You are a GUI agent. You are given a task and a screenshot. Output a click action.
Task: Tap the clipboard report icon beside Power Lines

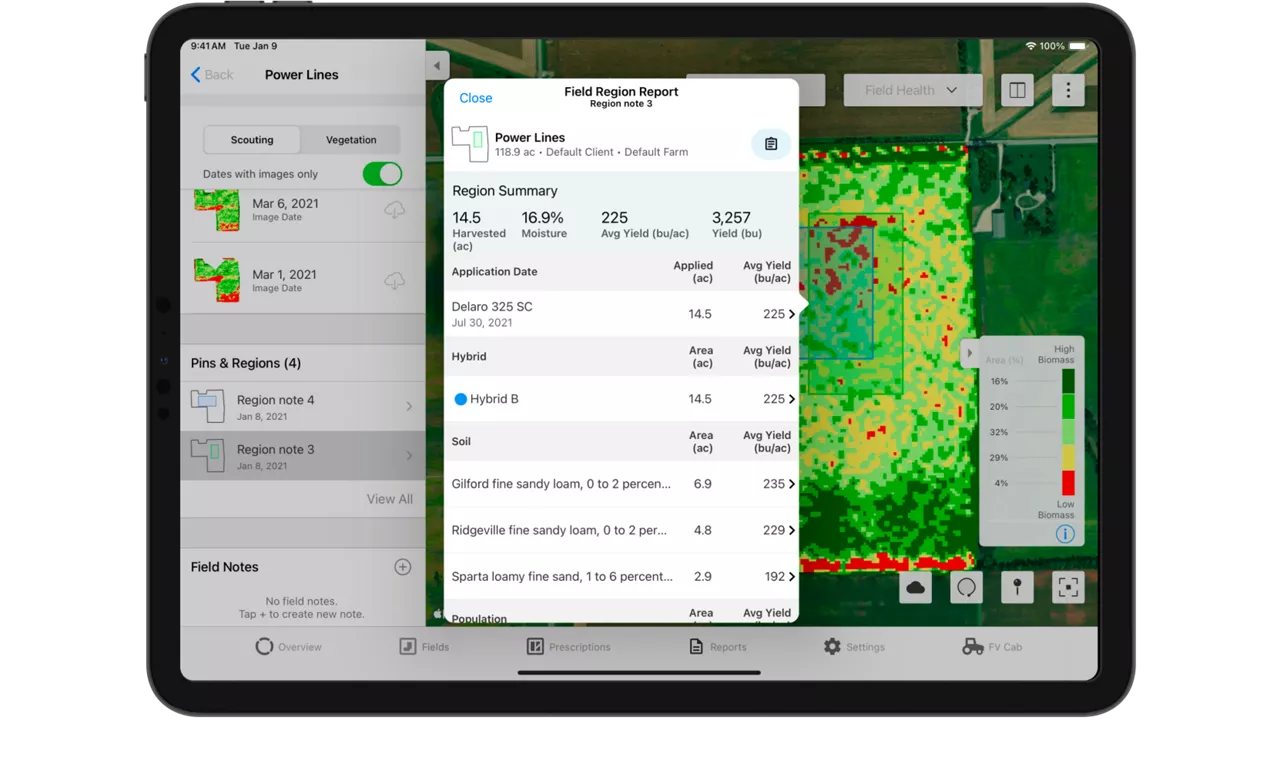point(770,144)
